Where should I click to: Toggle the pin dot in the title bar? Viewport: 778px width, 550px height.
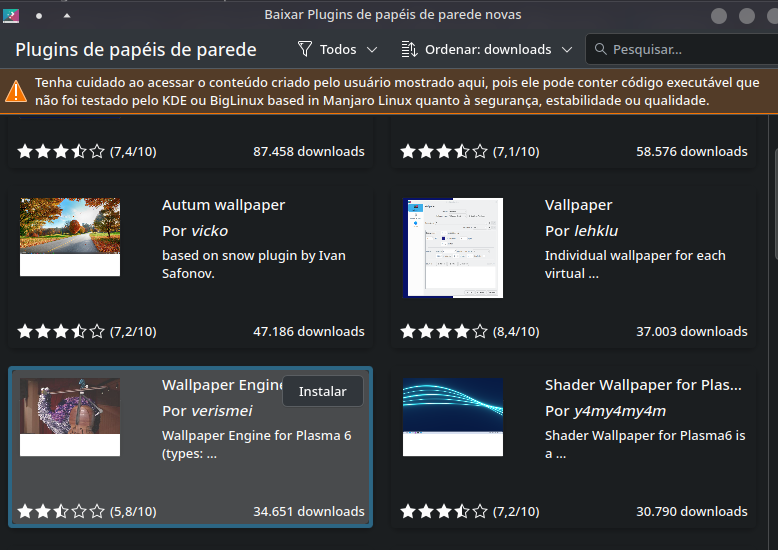click(x=39, y=15)
